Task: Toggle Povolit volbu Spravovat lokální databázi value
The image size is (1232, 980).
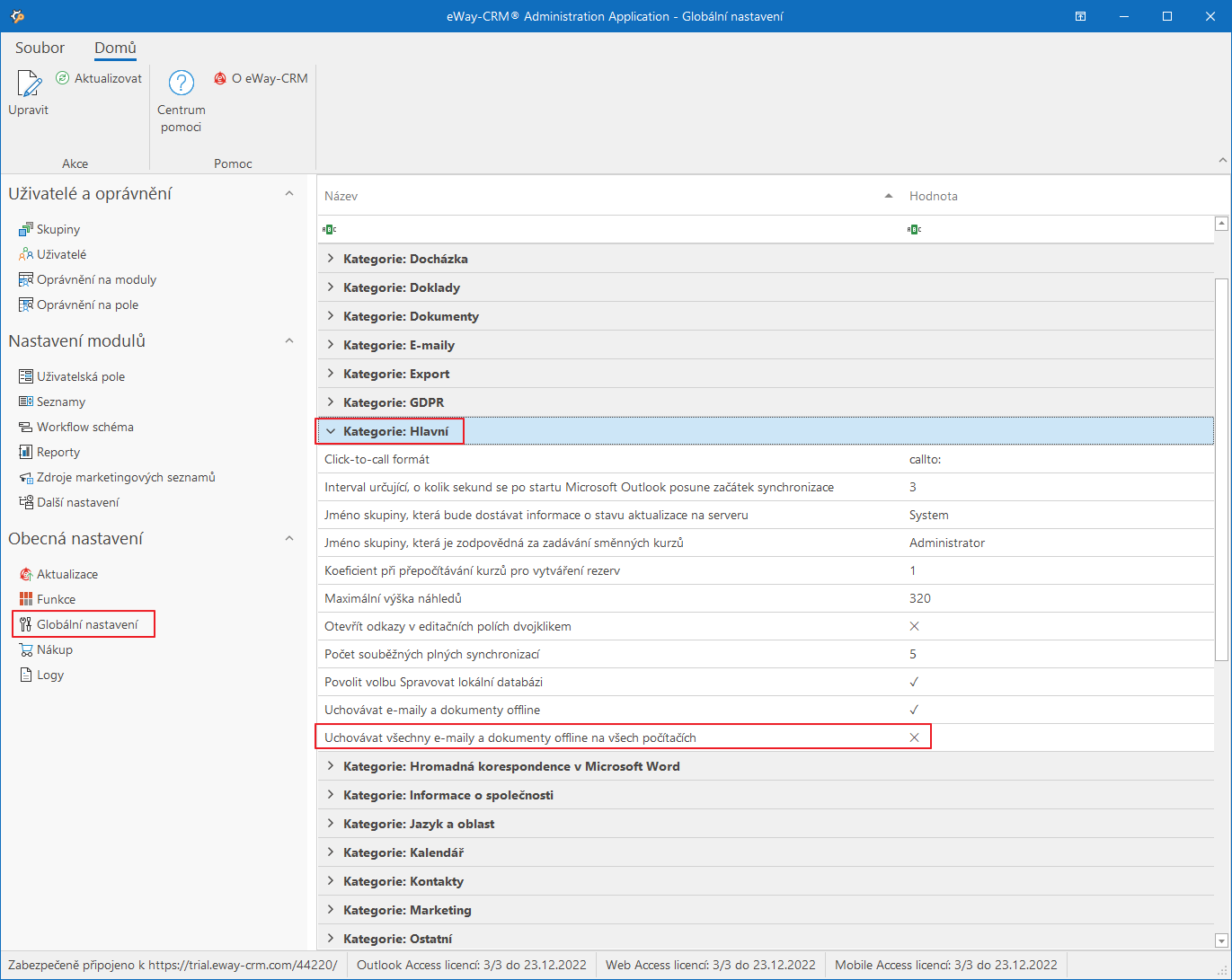Action: (x=914, y=682)
